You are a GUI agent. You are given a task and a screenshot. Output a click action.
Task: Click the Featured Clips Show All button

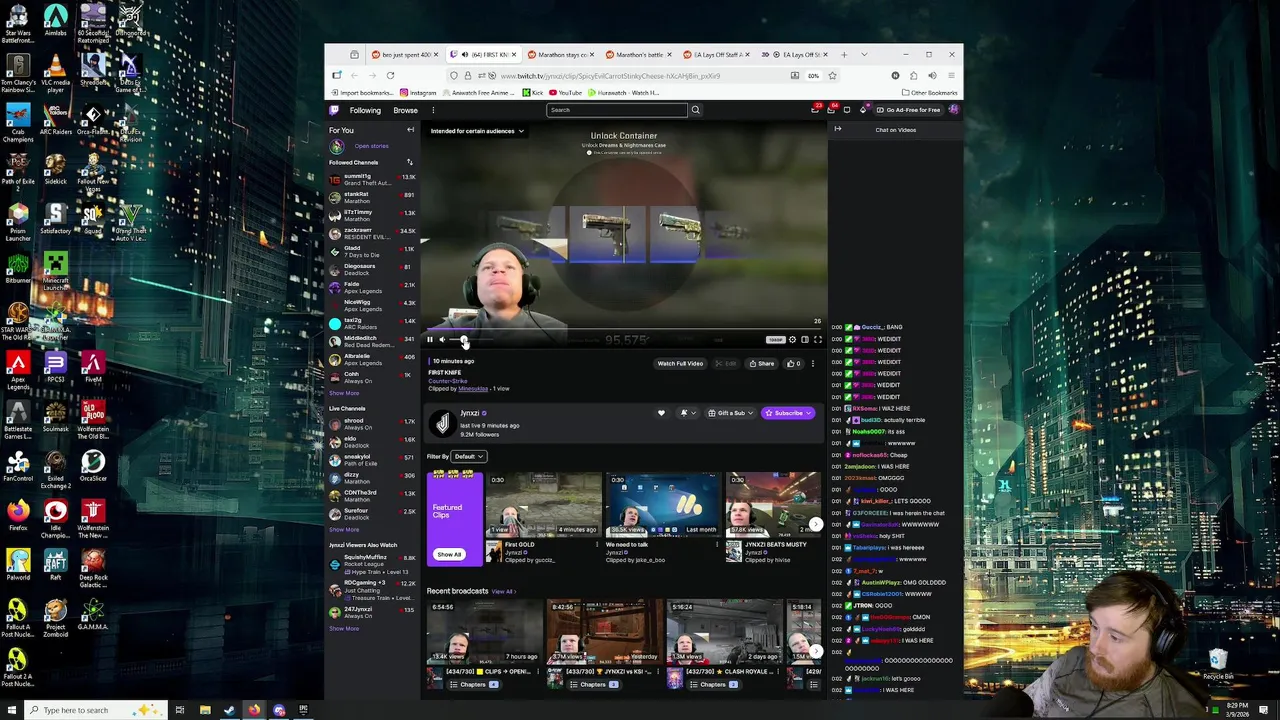point(449,555)
